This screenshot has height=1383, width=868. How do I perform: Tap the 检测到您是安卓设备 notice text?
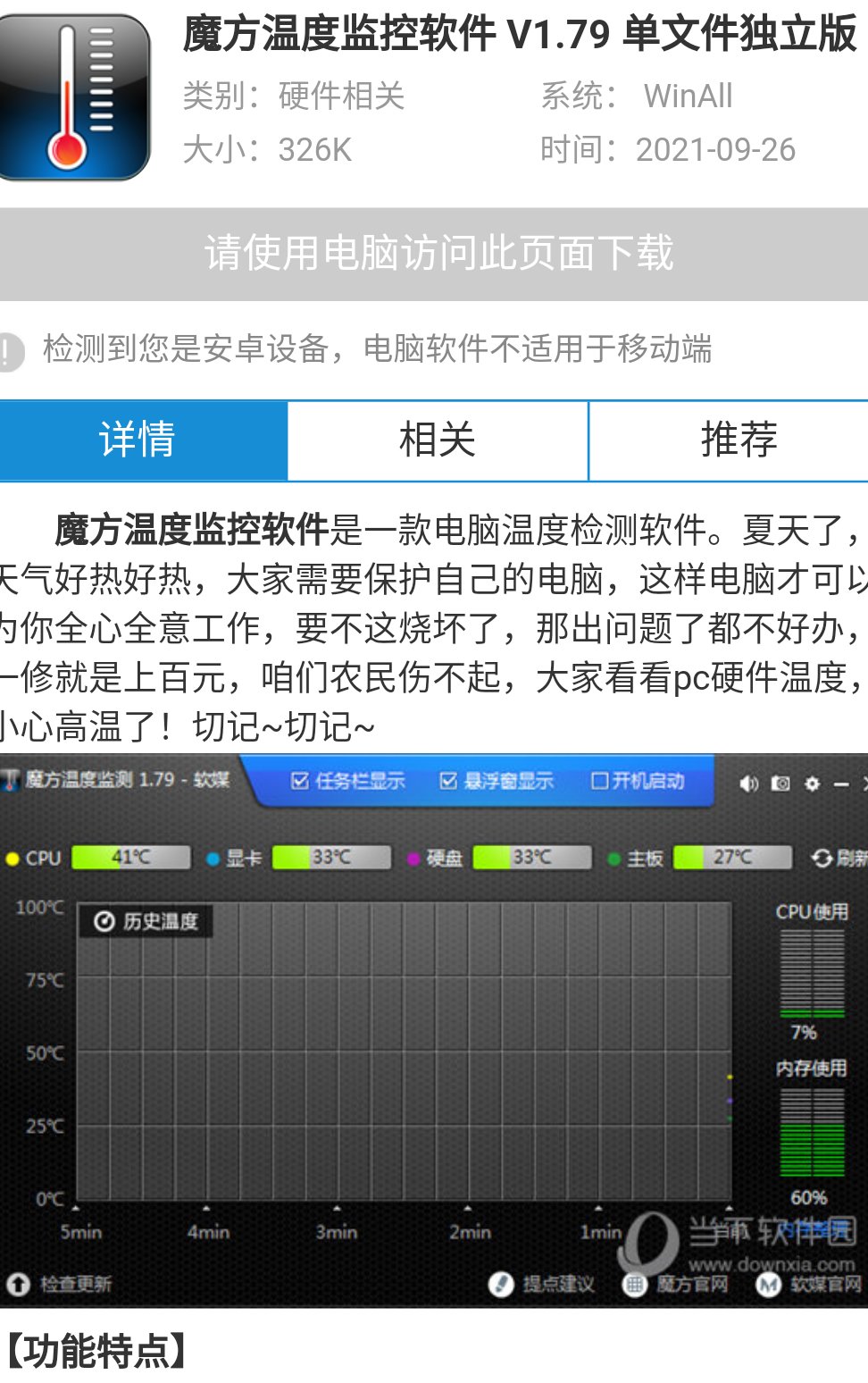[377, 348]
